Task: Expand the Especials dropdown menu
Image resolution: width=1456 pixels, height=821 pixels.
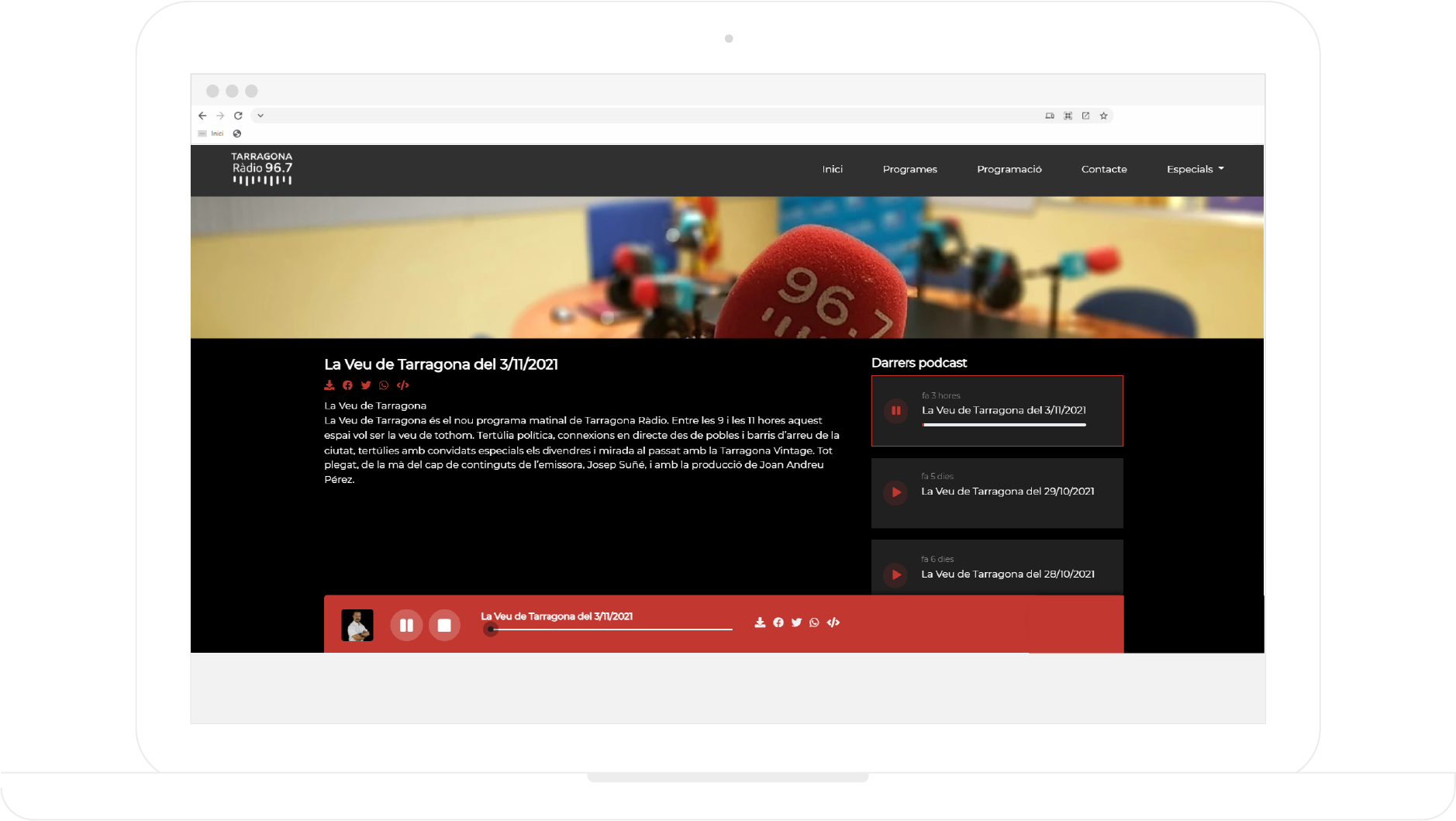Action: [1195, 169]
